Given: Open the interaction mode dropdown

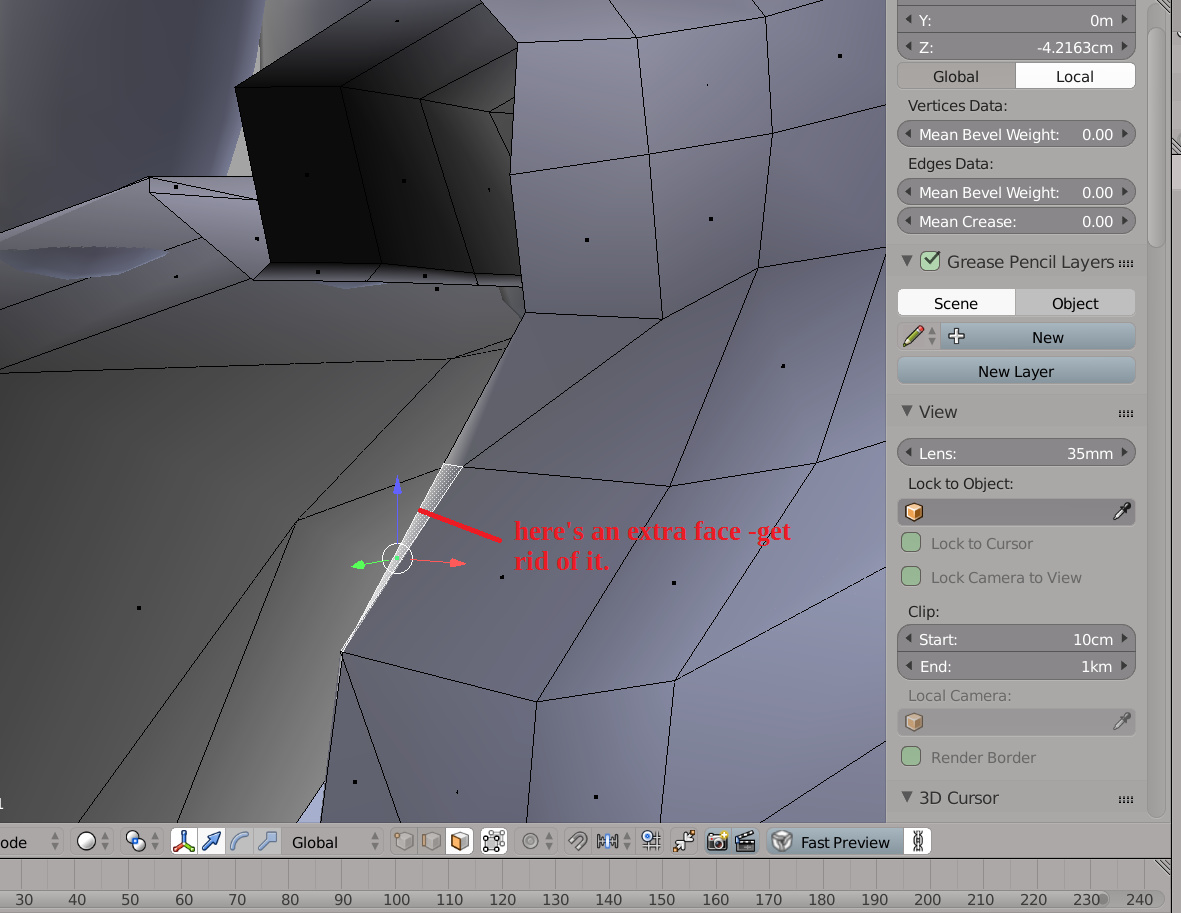Looking at the screenshot, I should click(30, 841).
